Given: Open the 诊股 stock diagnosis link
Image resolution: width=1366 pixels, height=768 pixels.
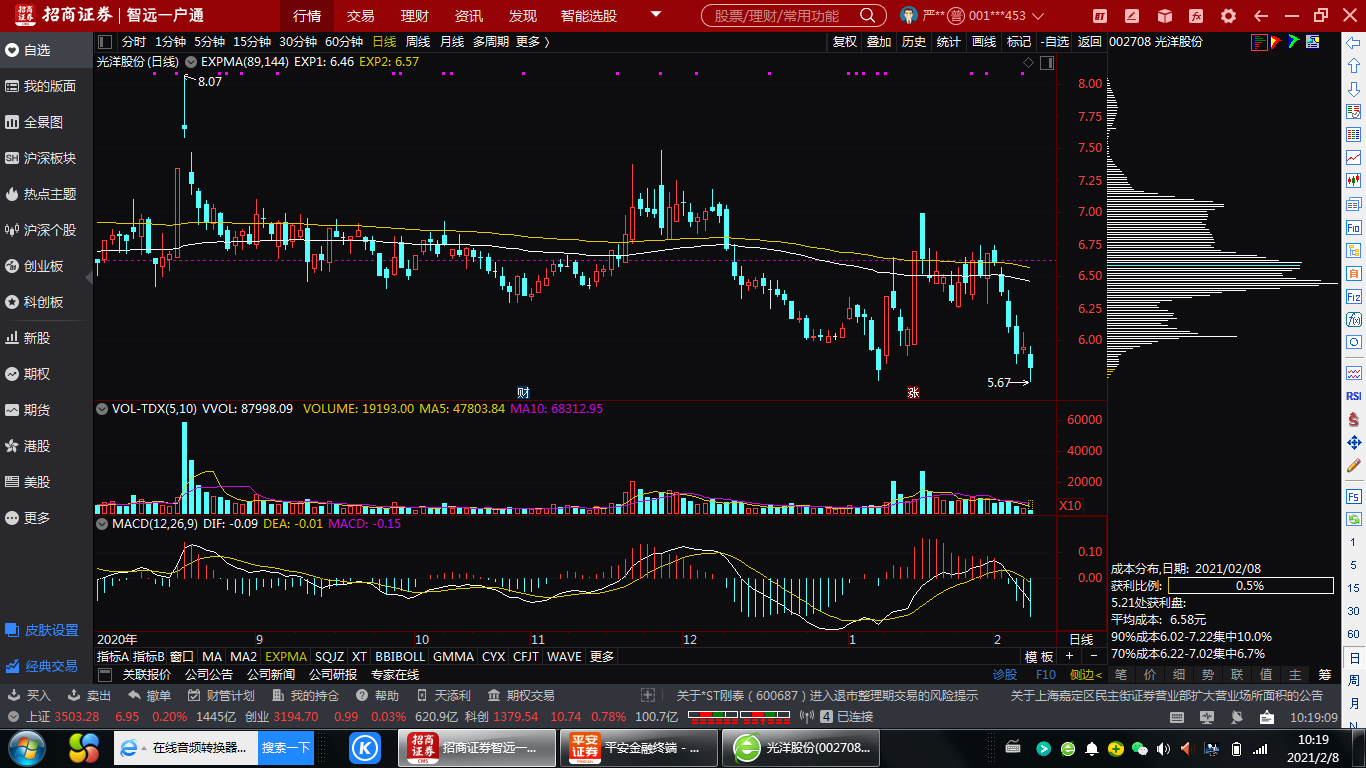Looking at the screenshot, I should tap(1004, 674).
